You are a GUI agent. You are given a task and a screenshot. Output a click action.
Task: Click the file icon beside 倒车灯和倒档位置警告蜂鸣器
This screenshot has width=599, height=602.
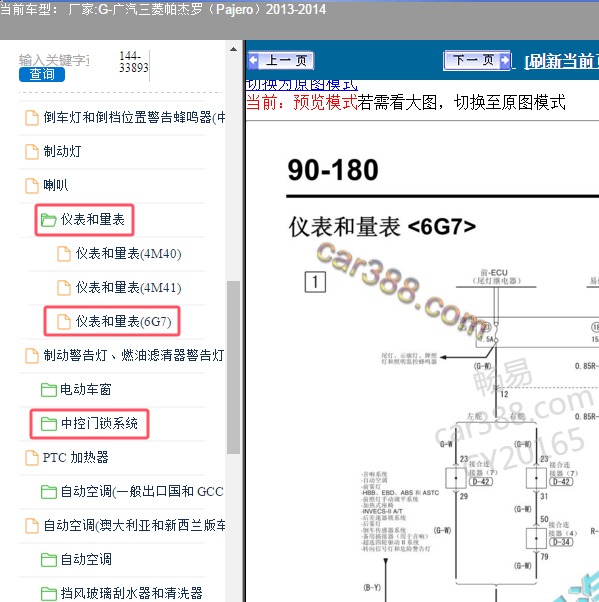click(x=32, y=118)
